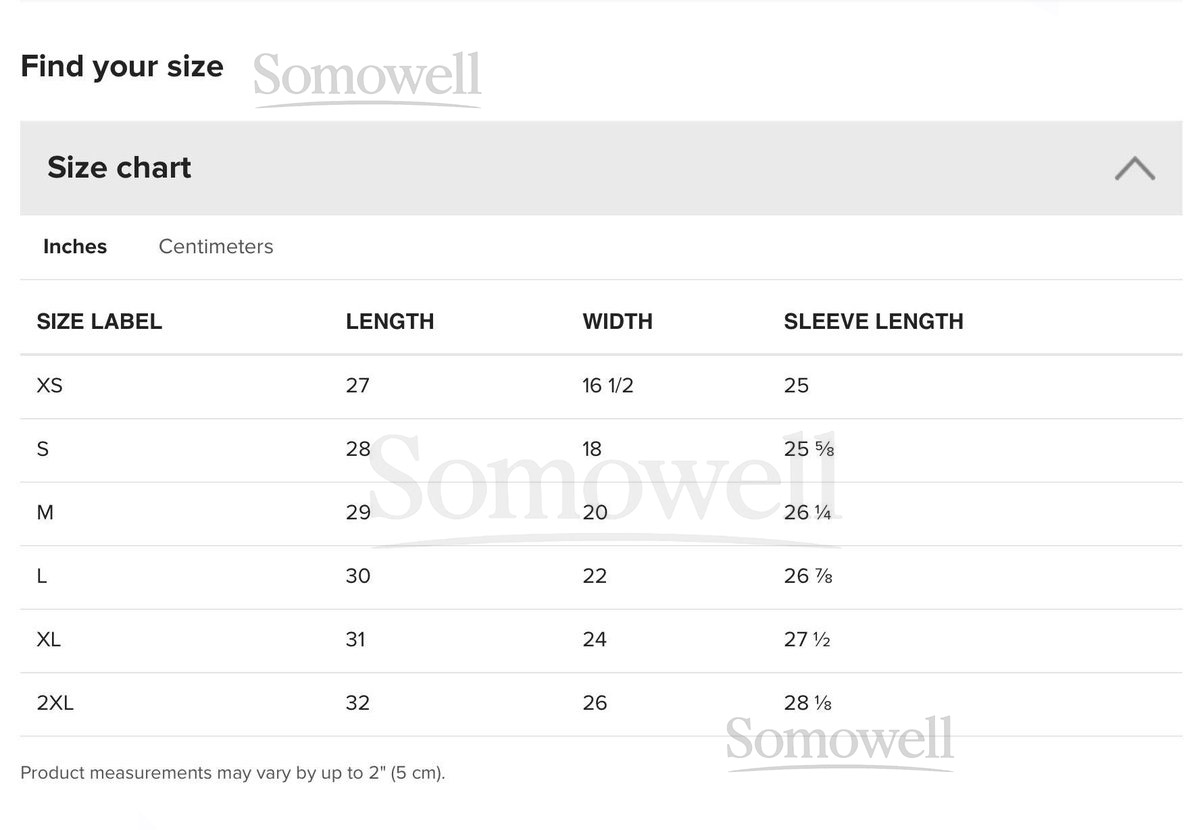Select the 2XL size label
This screenshot has width=1200, height=830.
[x=55, y=703]
